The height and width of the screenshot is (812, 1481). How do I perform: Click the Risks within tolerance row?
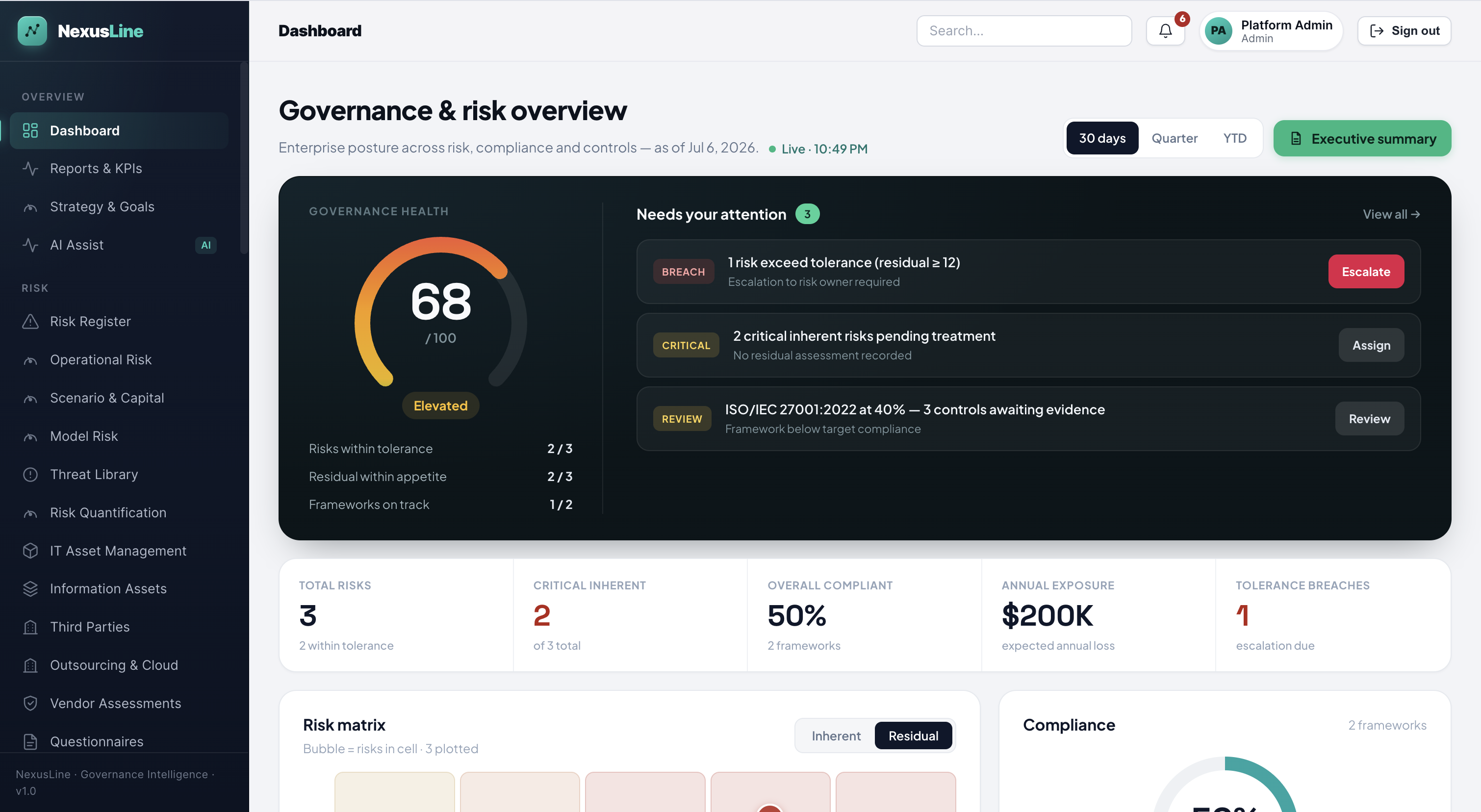pyautogui.click(x=440, y=448)
